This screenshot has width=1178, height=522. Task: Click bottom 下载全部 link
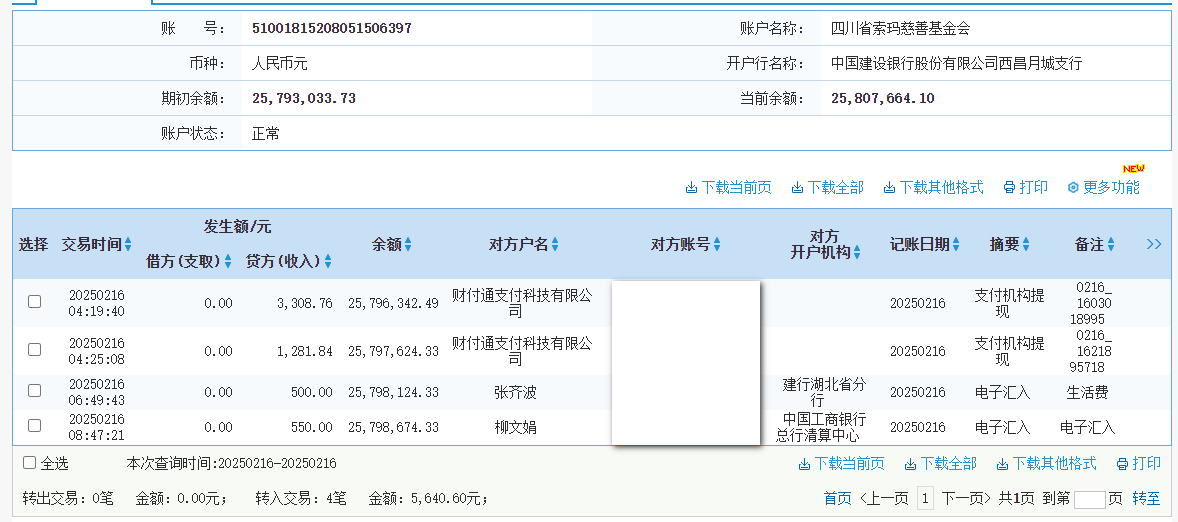tap(949, 464)
